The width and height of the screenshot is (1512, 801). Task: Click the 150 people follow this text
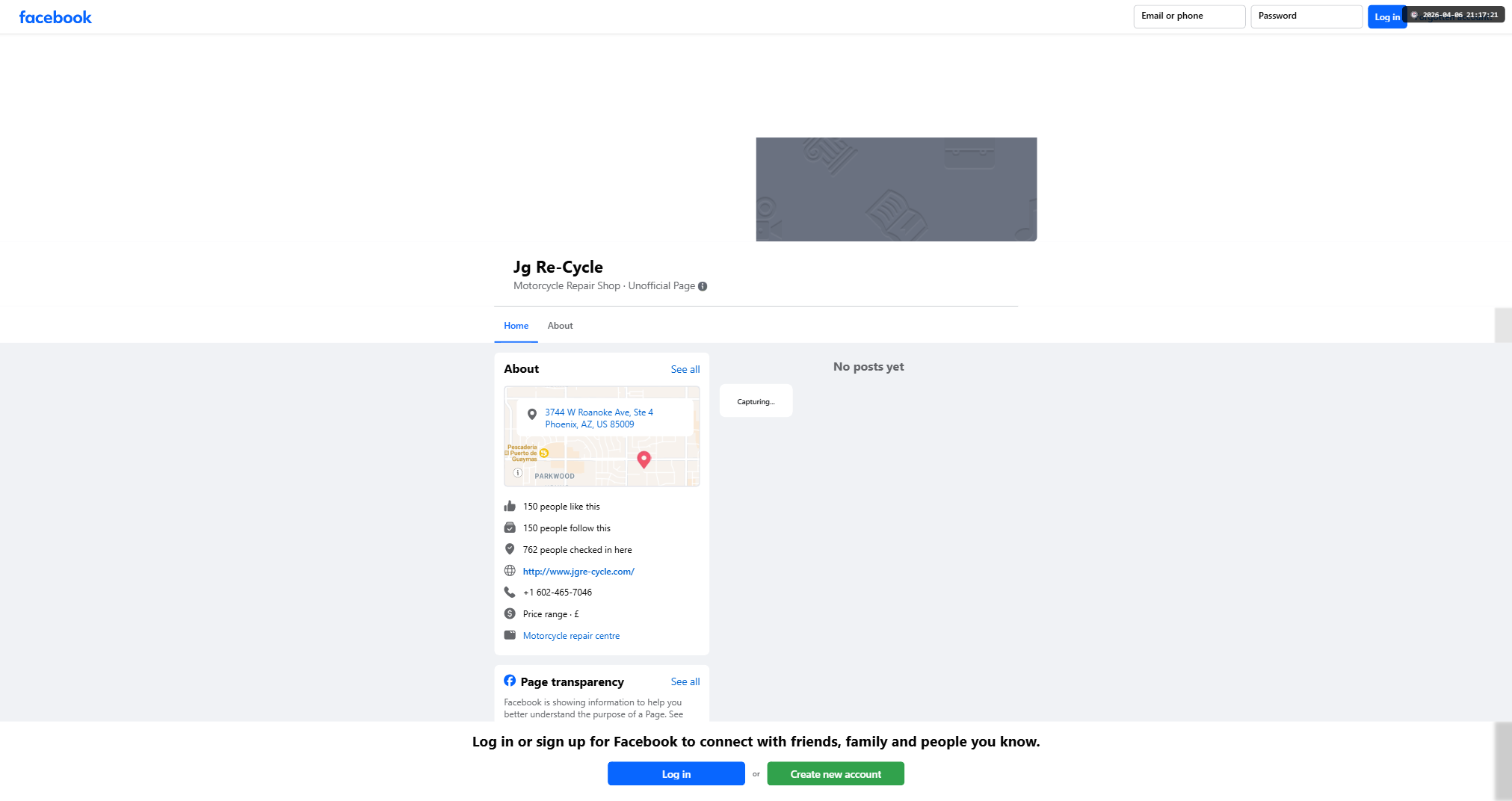(567, 528)
